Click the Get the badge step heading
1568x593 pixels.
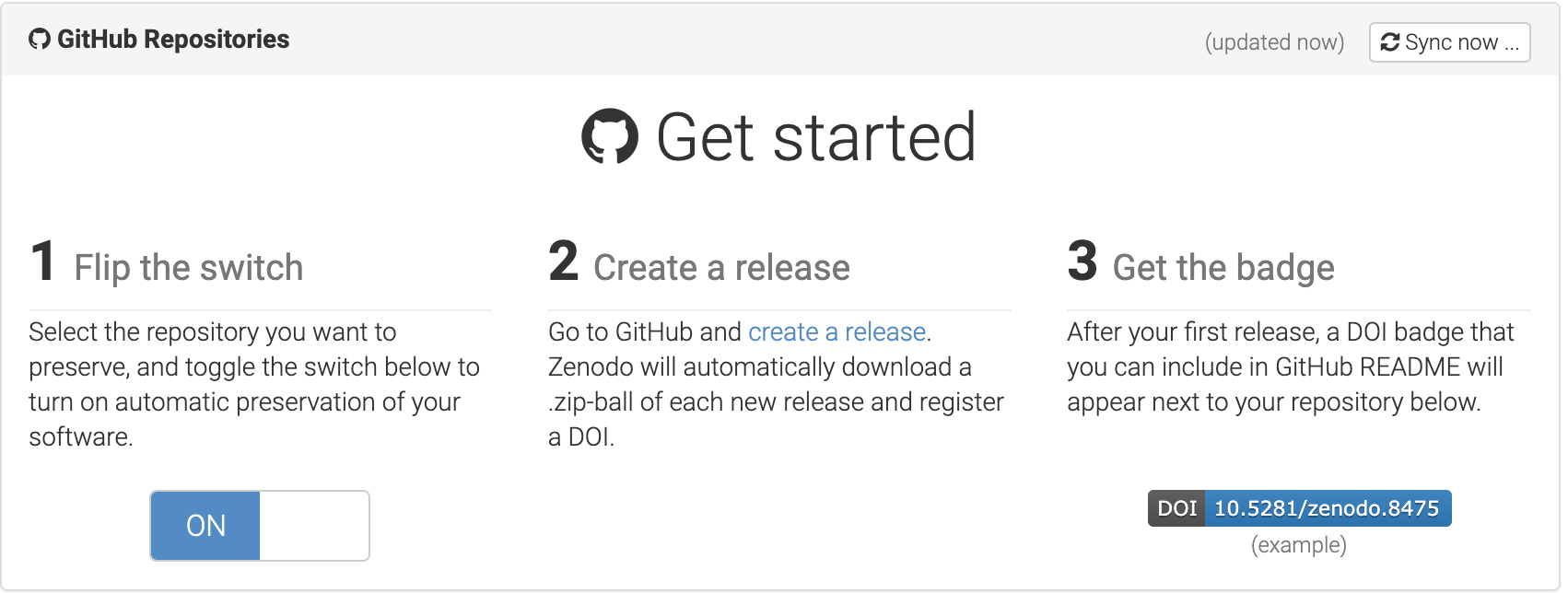coord(1223,268)
